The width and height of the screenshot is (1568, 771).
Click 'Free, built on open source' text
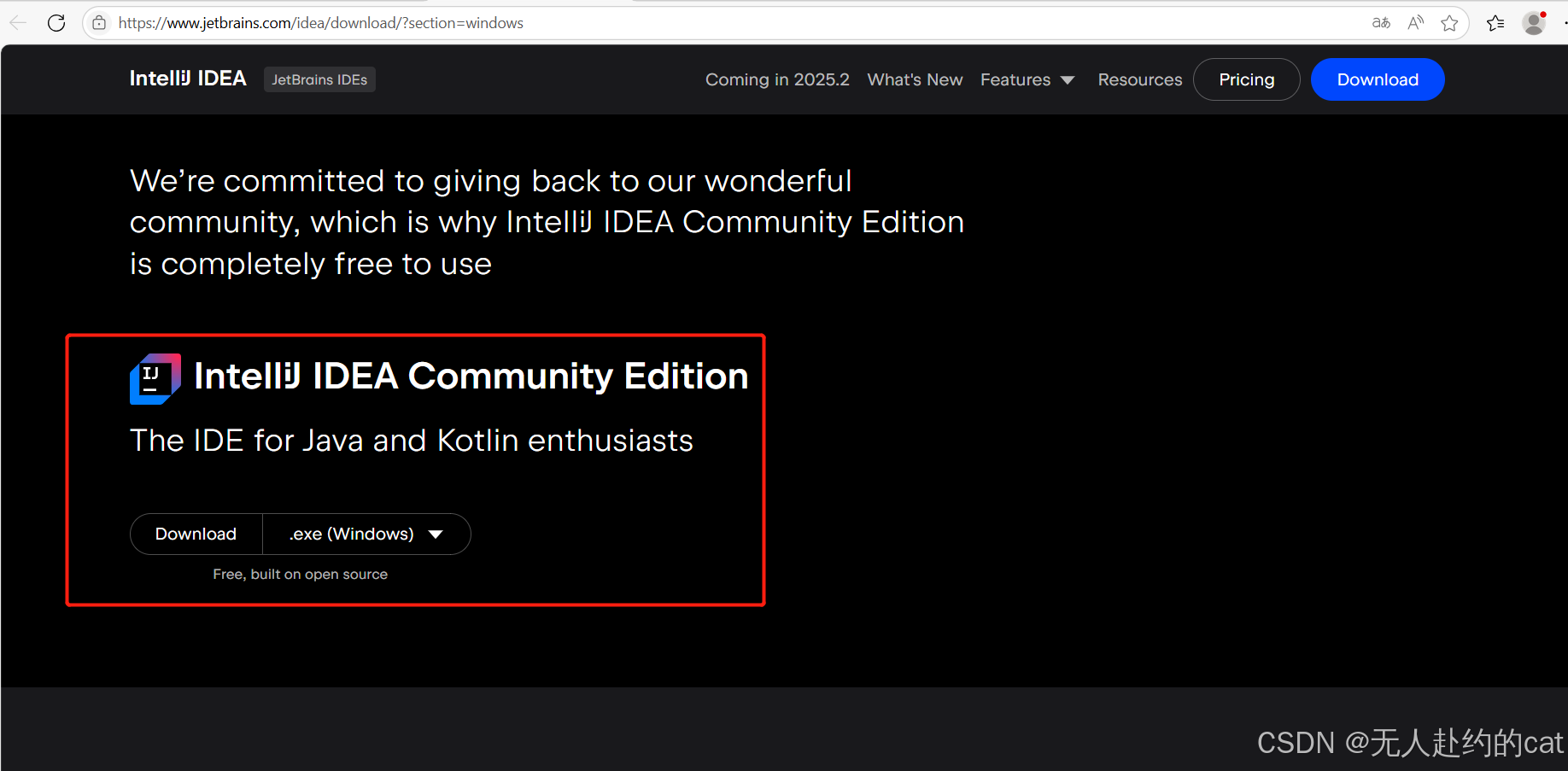[x=301, y=575]
